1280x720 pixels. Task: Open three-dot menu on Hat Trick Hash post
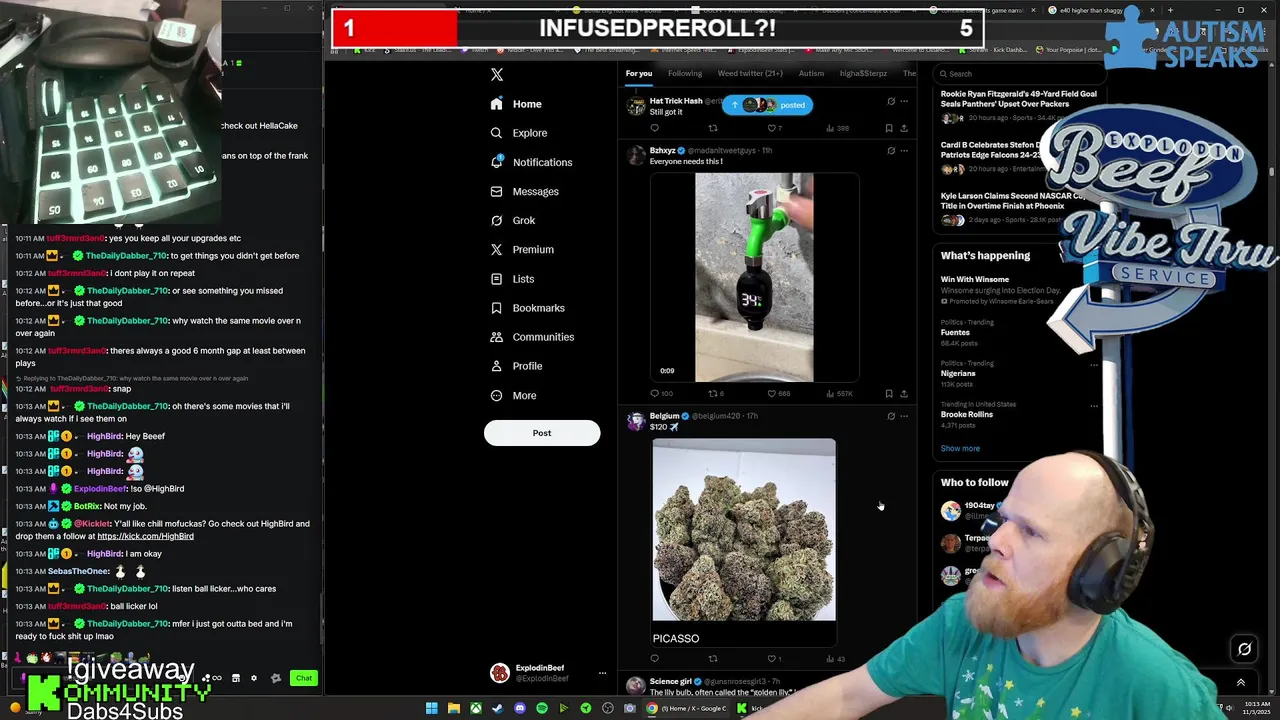(904, 101)
